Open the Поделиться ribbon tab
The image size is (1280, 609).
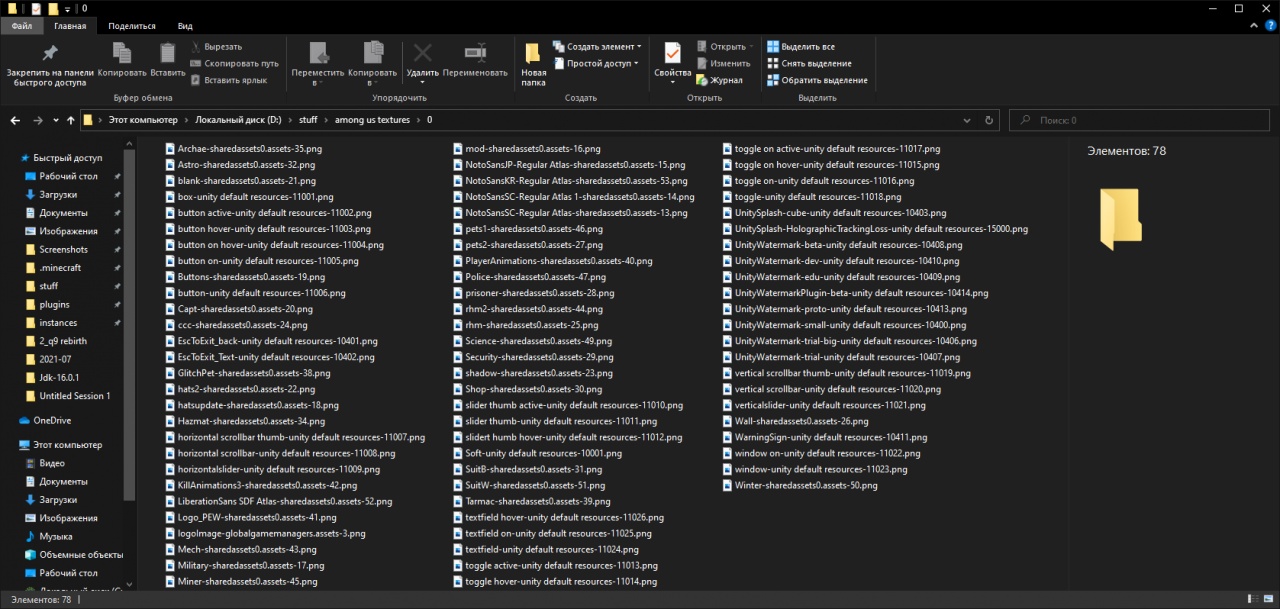click(131, 26)
